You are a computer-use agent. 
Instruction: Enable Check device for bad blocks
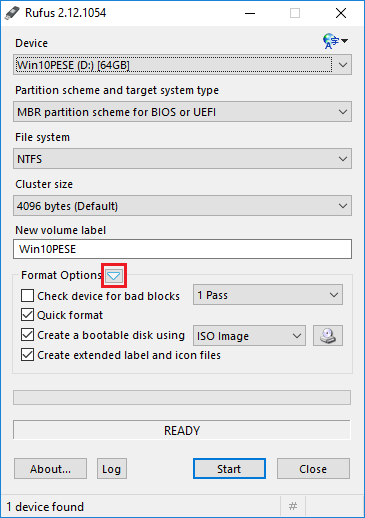click(x=27, y=296)
